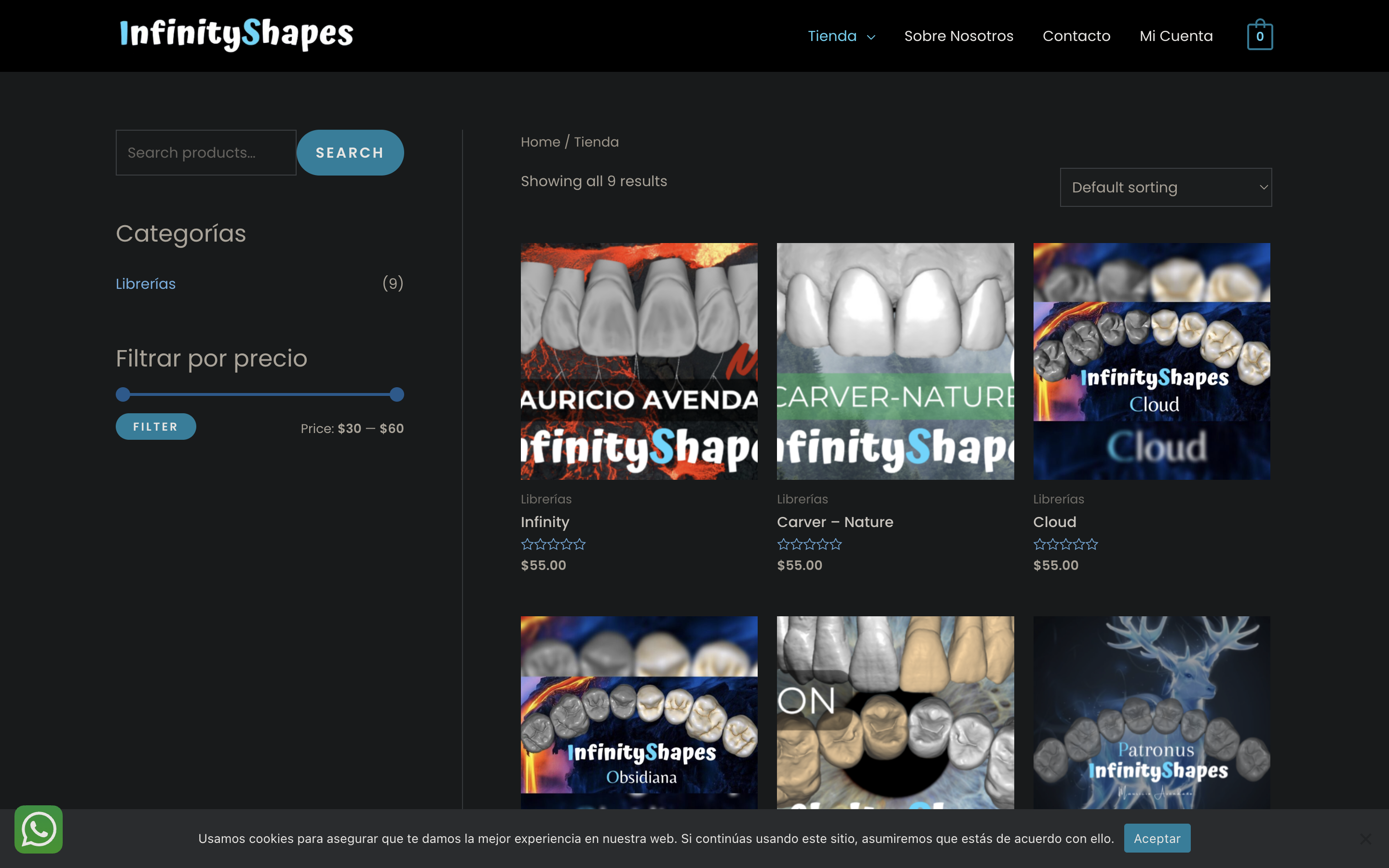
Task: Click the InfinityShapes logo
Action: (236, 34)
